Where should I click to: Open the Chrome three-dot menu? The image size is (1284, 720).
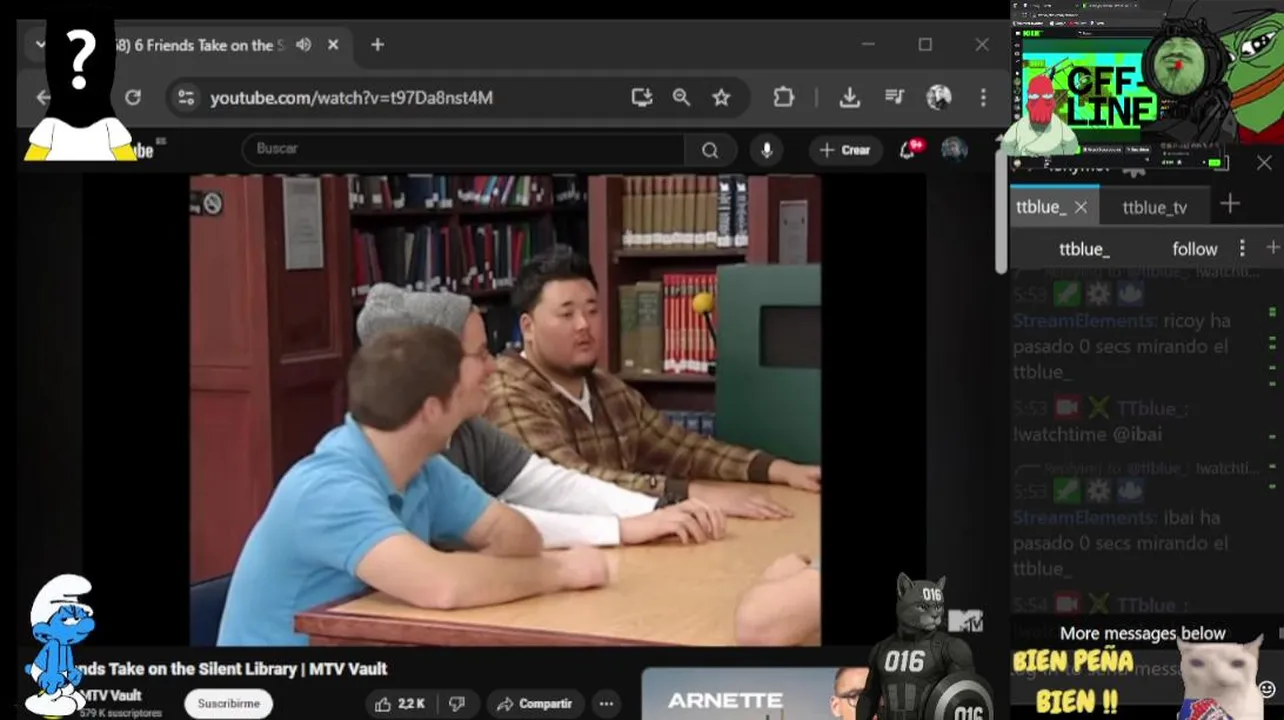pos(983,97)
